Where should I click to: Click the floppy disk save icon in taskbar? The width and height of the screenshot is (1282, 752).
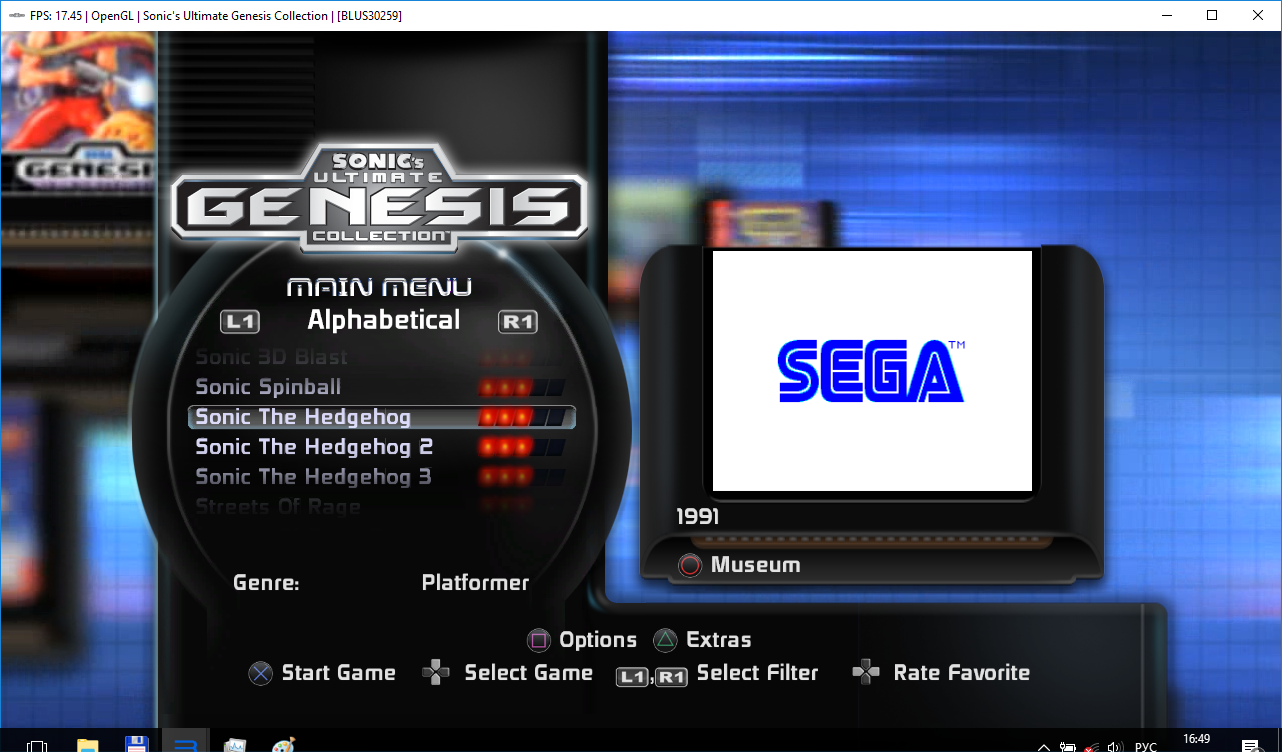(137, 745)
